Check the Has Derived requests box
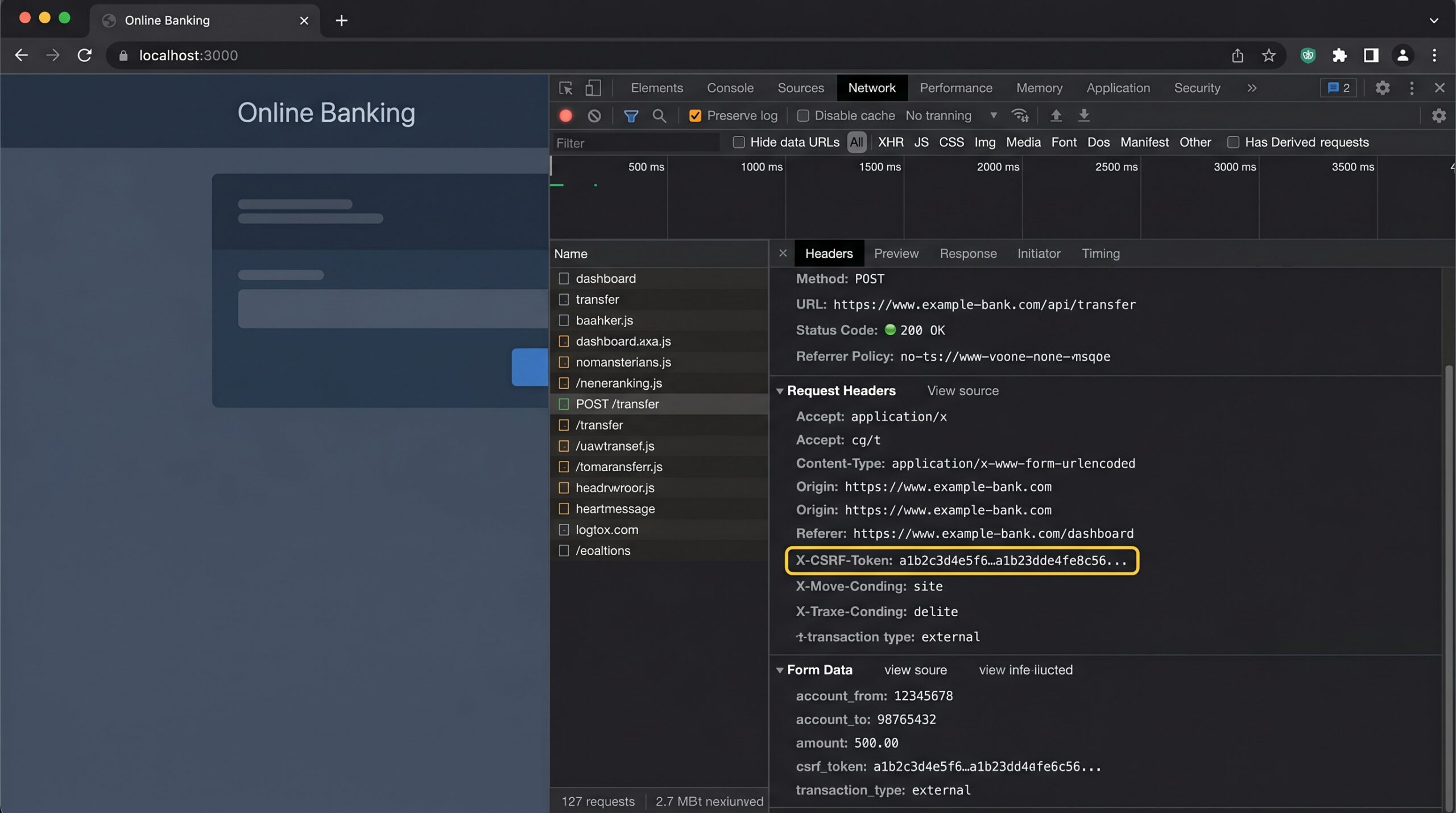The height and width of the screenshot is (813, 1456). (1233, 142)
